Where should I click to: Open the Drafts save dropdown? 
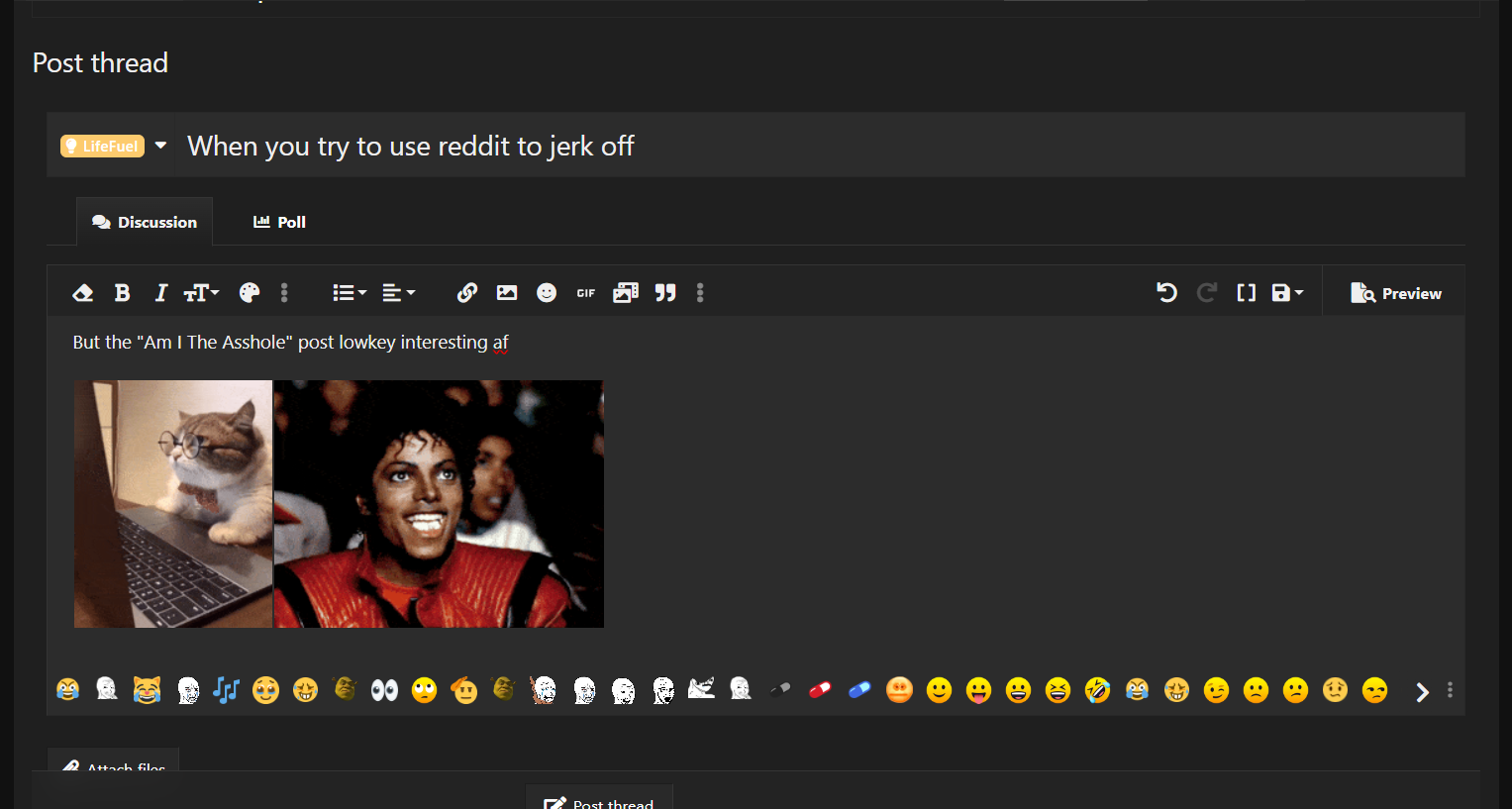click(x=1287, y=293)
